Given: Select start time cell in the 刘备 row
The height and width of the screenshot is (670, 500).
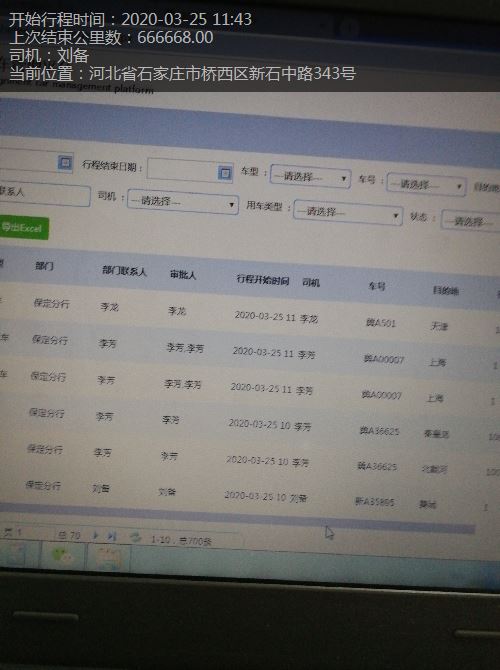Looking at the screenshot, I should [255, 495].
